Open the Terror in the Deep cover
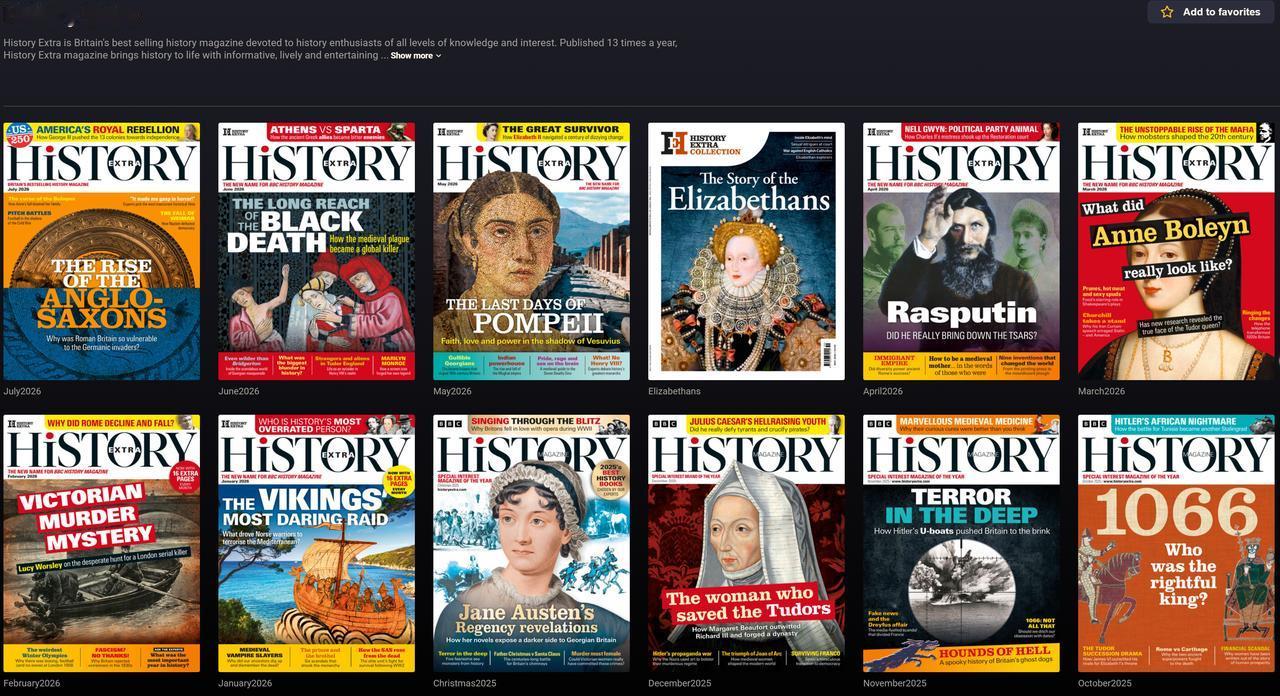Screen dimensions: 1280x696 tap(961, 543)
